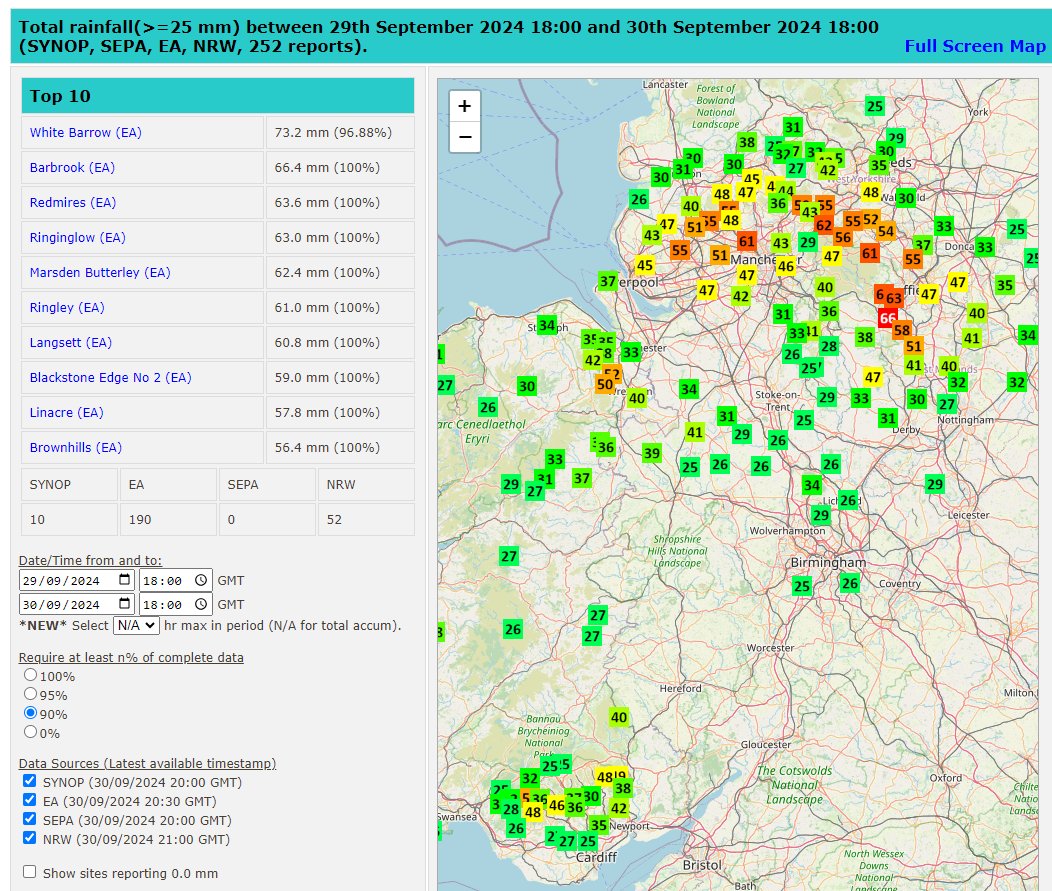Select 100% complete data requirement

30,675
